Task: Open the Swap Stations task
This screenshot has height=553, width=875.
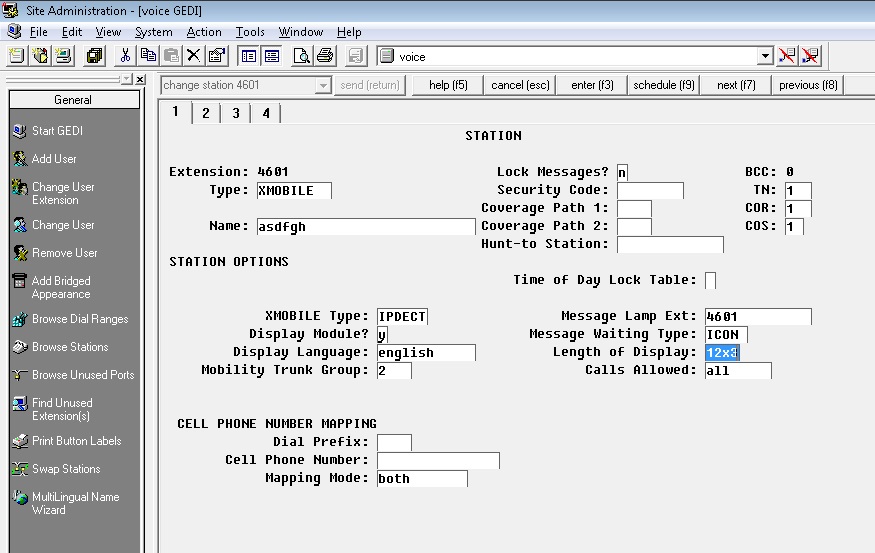Action: (x=57, y=469)
